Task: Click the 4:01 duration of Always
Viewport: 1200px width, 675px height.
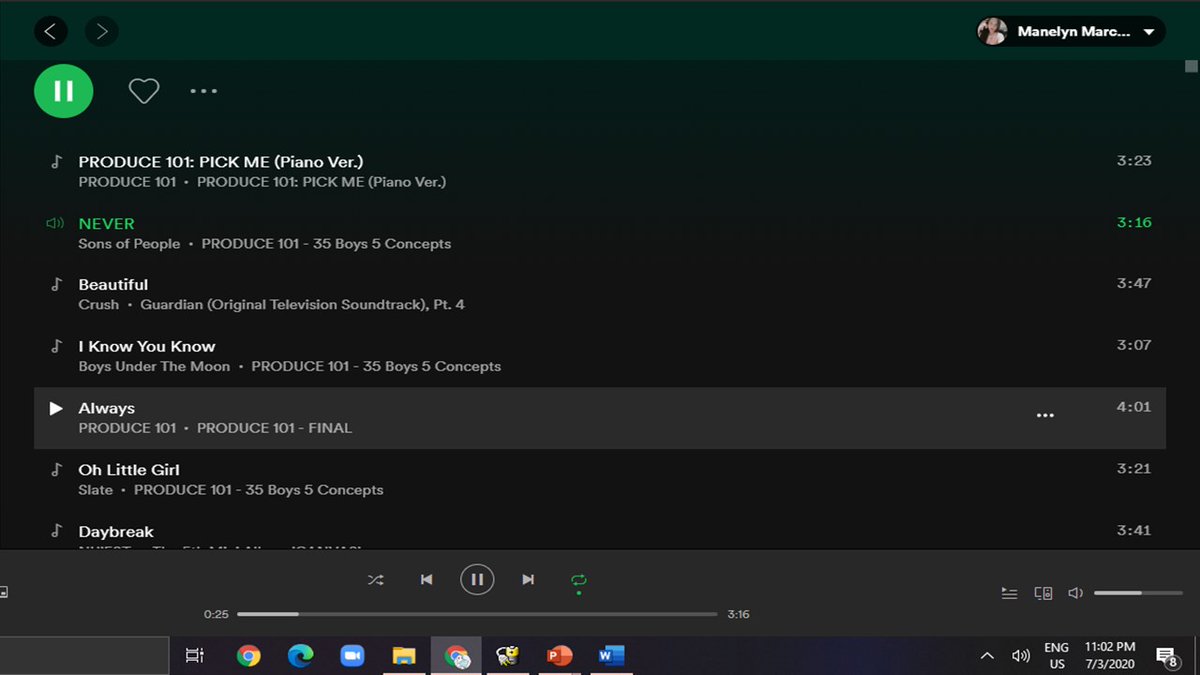Action: [x=1134, y=407]
